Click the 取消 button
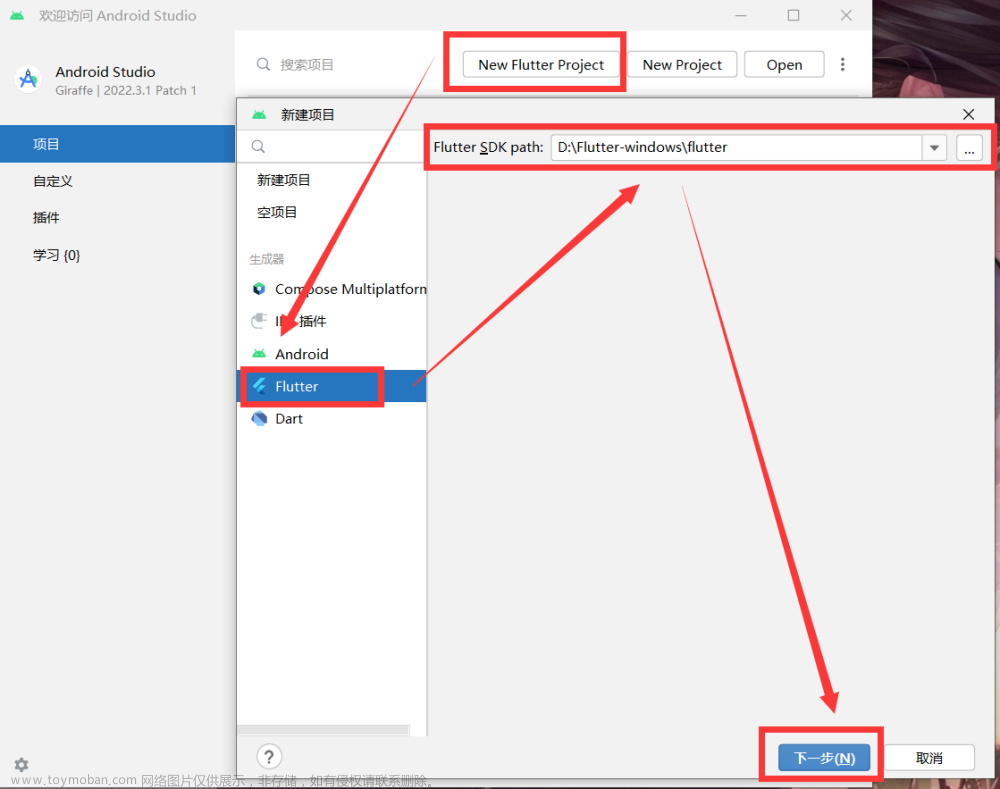1000x789 pixels. pyautogui.click(x=929, y=758)
